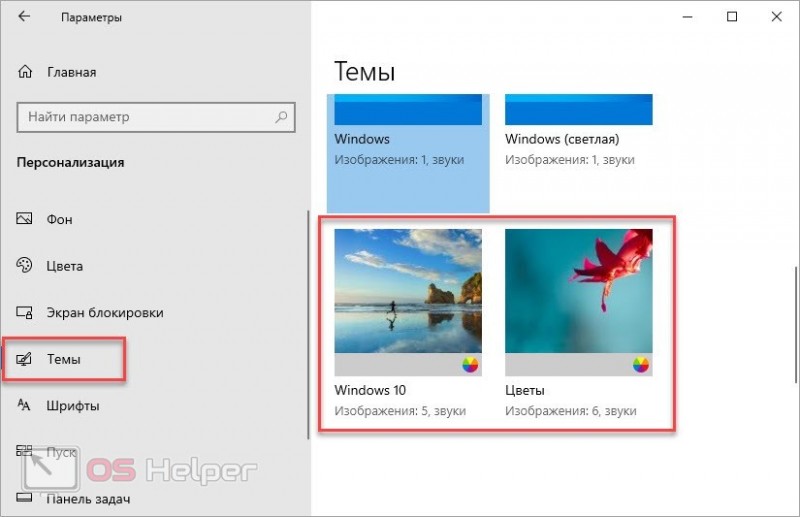The image size is (800, 517).
Task: Close the Параметры window
Action: tap(777, 17)
